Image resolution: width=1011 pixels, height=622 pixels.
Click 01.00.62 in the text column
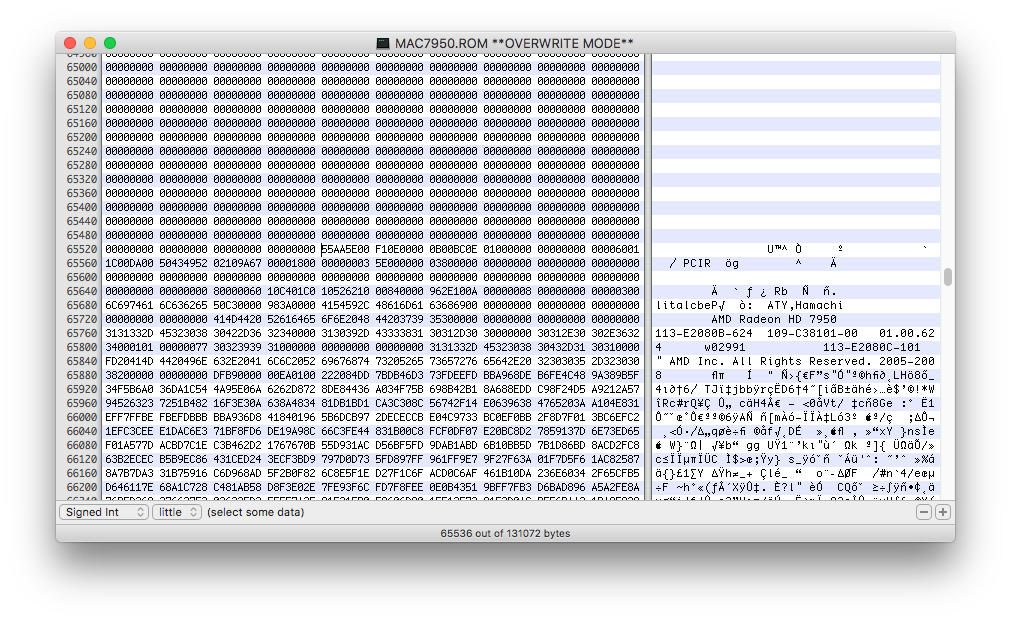[907, 333]
